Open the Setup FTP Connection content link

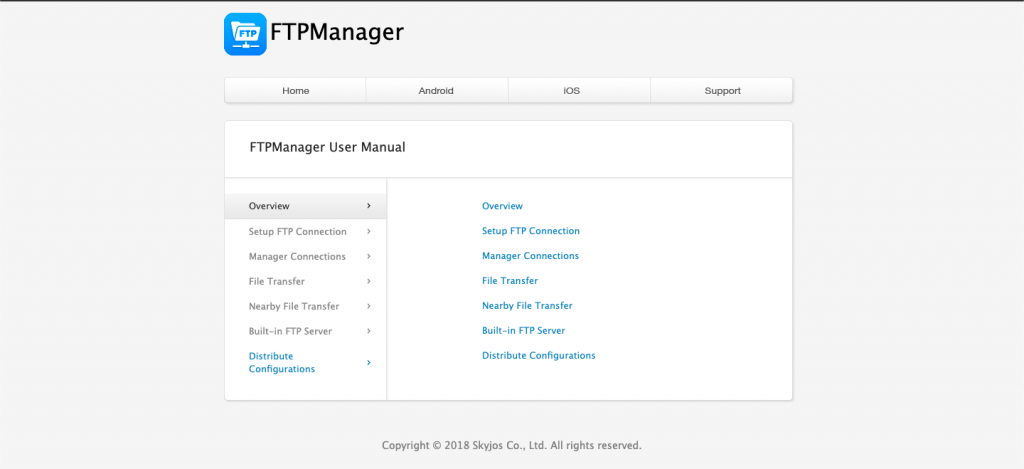click(531, 231)
